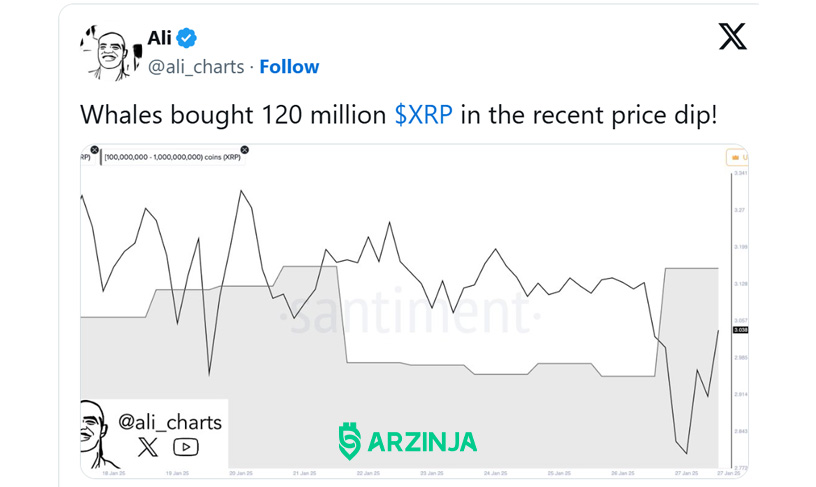The width and height of the screenshot is (816, 487).
Task: Remove the 100,000,000 - 1,000,000,000 coins metric tag
Action: pos(244,150)
